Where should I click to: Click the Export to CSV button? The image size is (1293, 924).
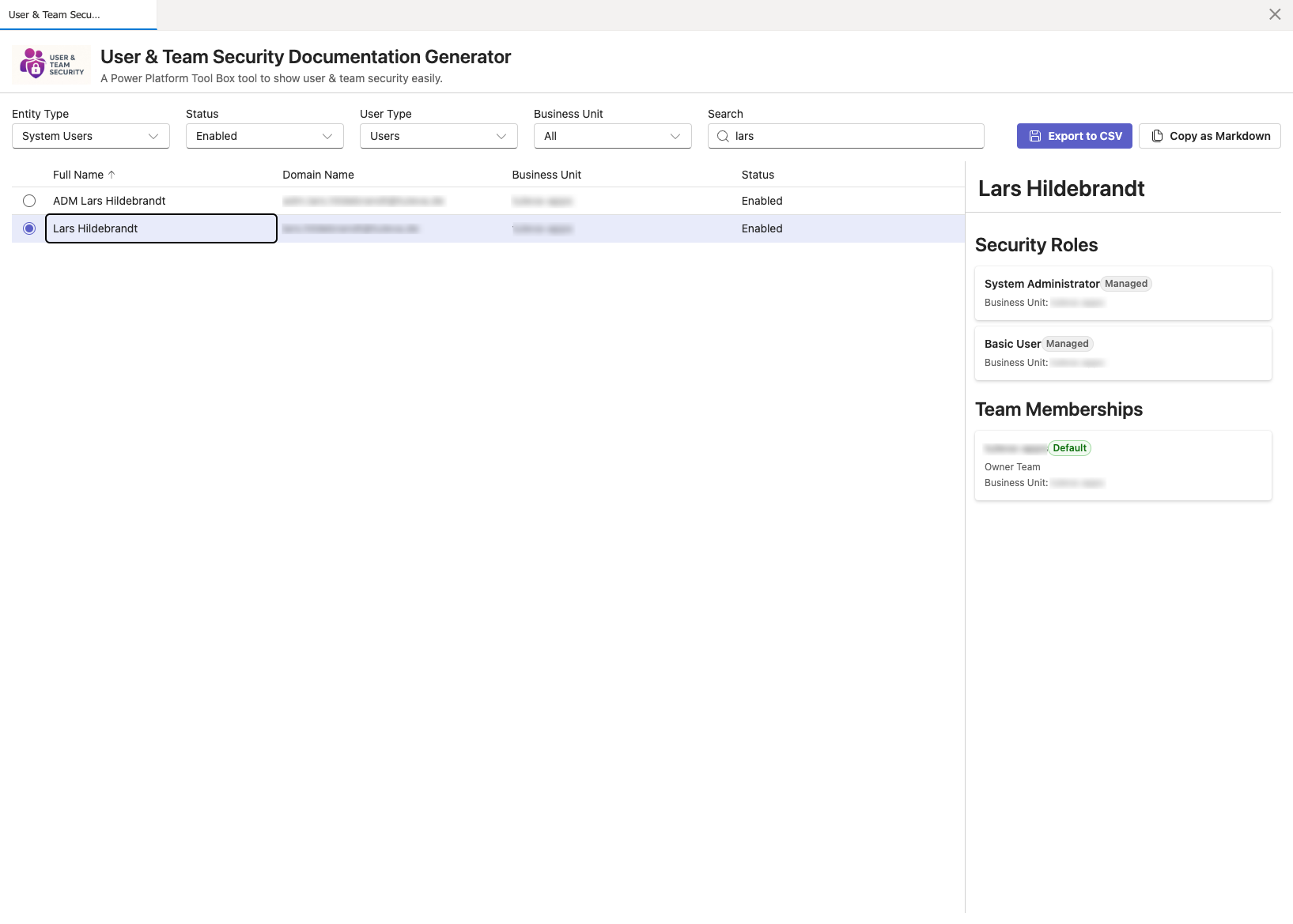point(1074,135)
